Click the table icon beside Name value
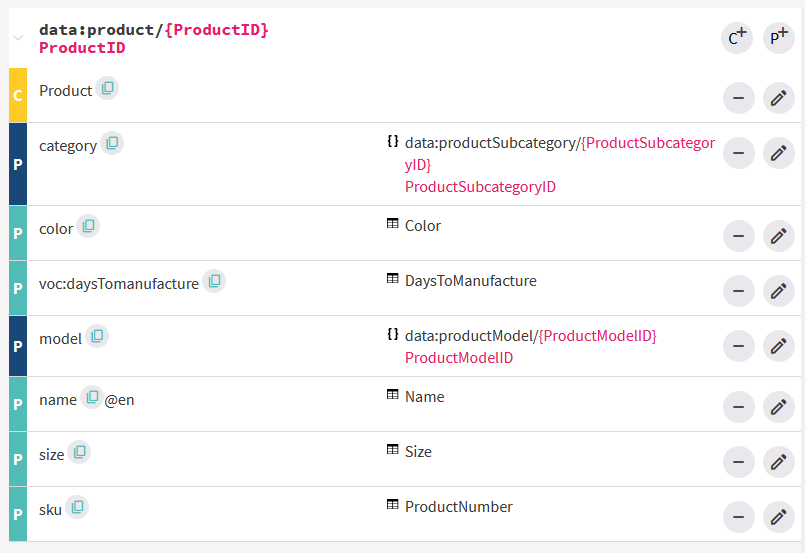 (x=392, y=394)
